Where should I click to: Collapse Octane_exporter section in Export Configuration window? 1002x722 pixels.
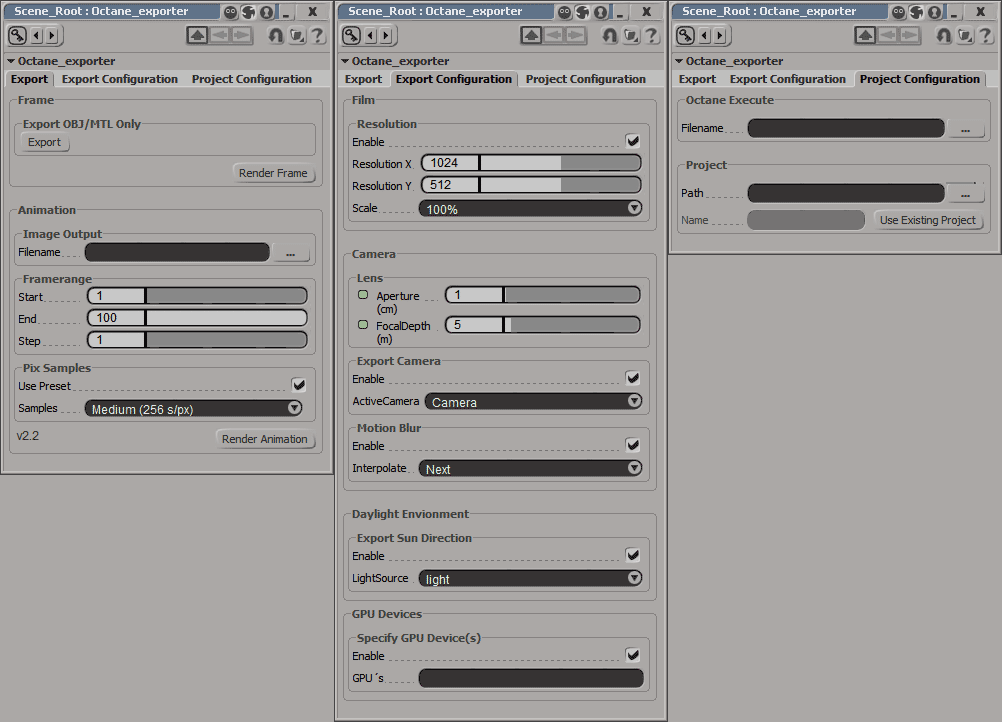tap(345, 61)
